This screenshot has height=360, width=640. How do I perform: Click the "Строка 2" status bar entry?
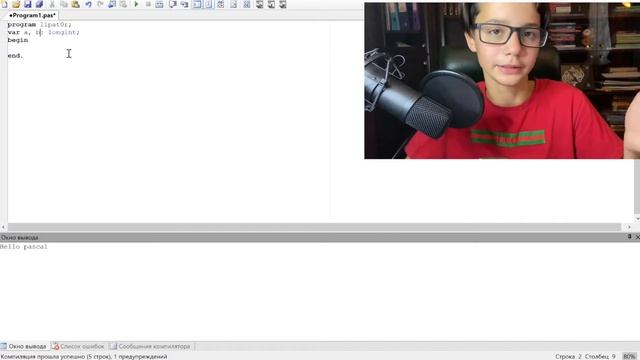(568, 356)
